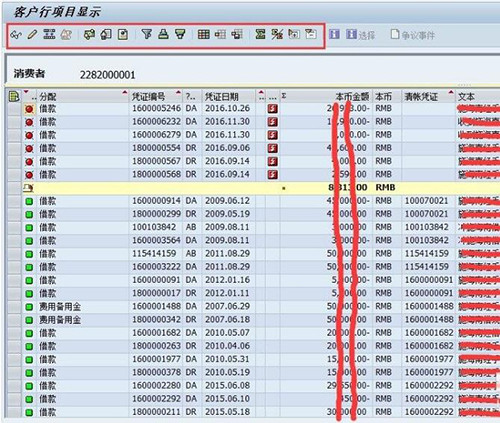Sort descending using toolbar icon
The height and width of the screenshot is (423, 500).
tap(180, 34)
